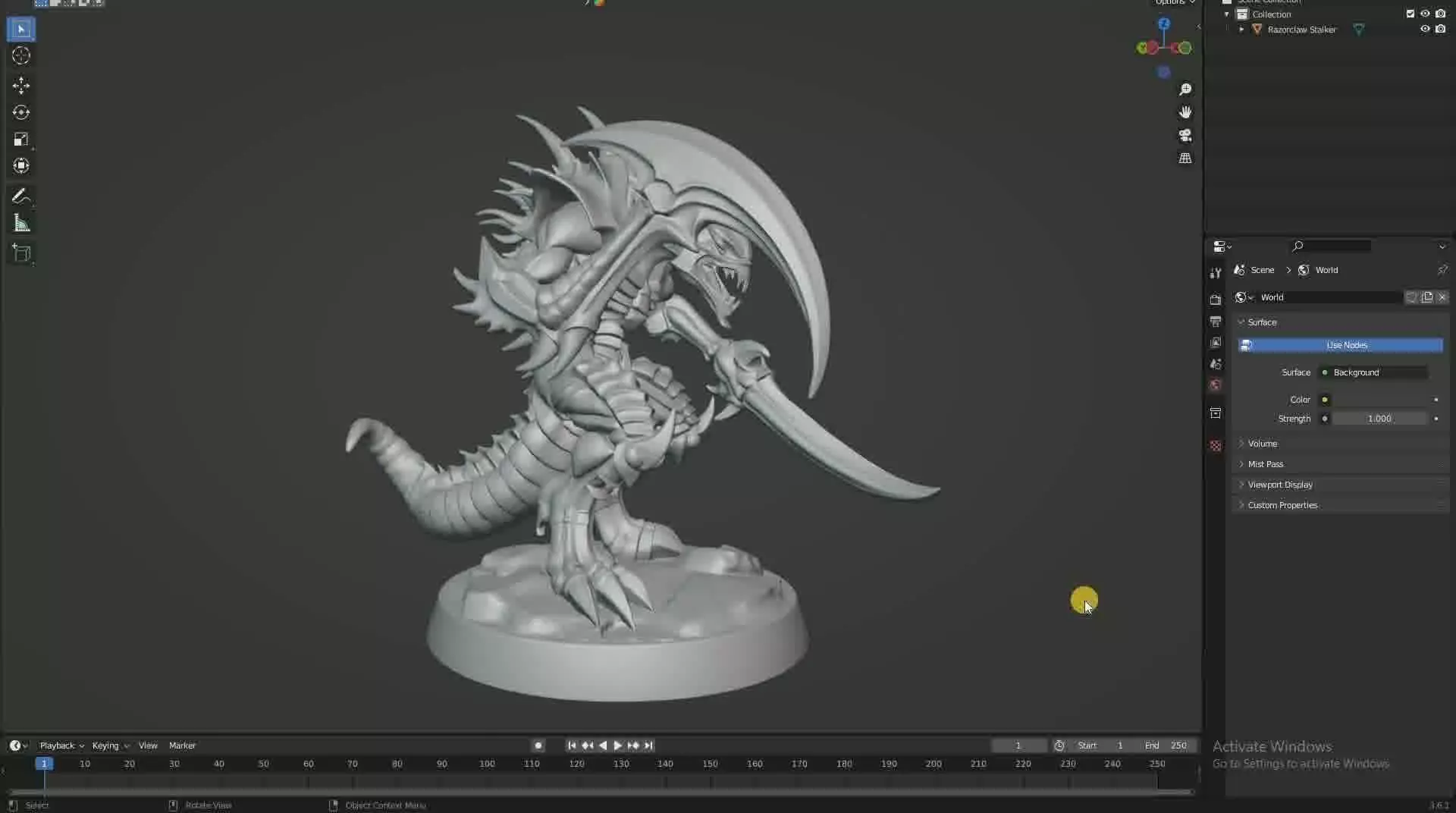Viewport: 1456px width, 813px height.
Task: Expand the Volume panel
Action: coord(1263,444)
